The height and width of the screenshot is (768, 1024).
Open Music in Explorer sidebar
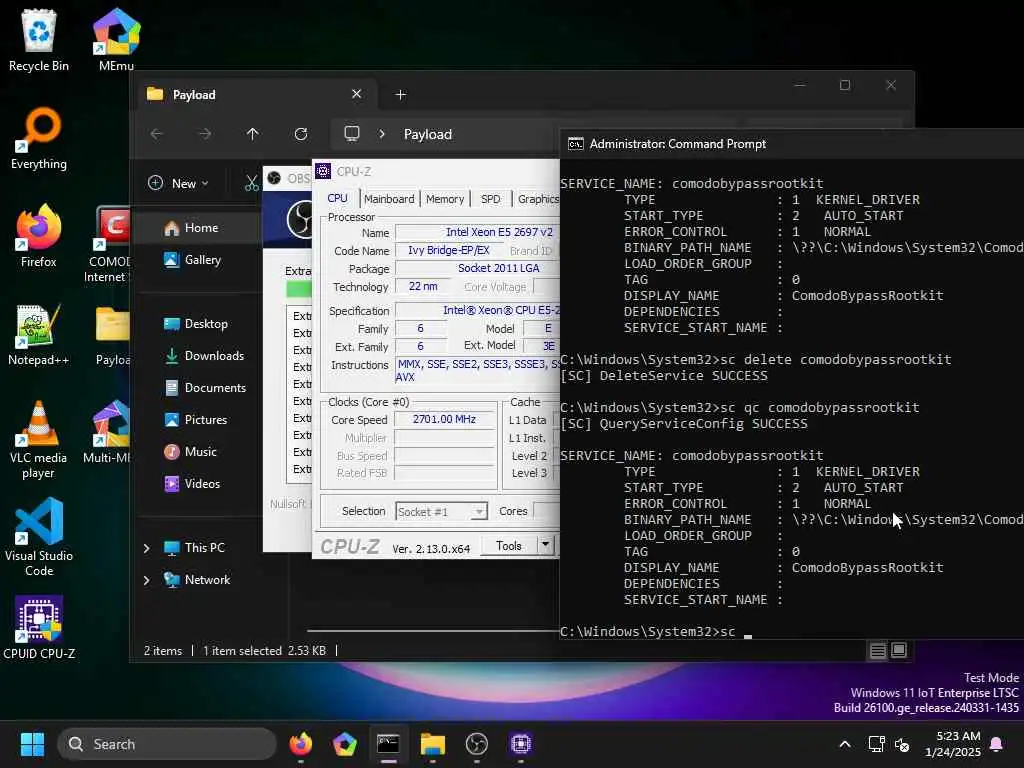point(198,452)
